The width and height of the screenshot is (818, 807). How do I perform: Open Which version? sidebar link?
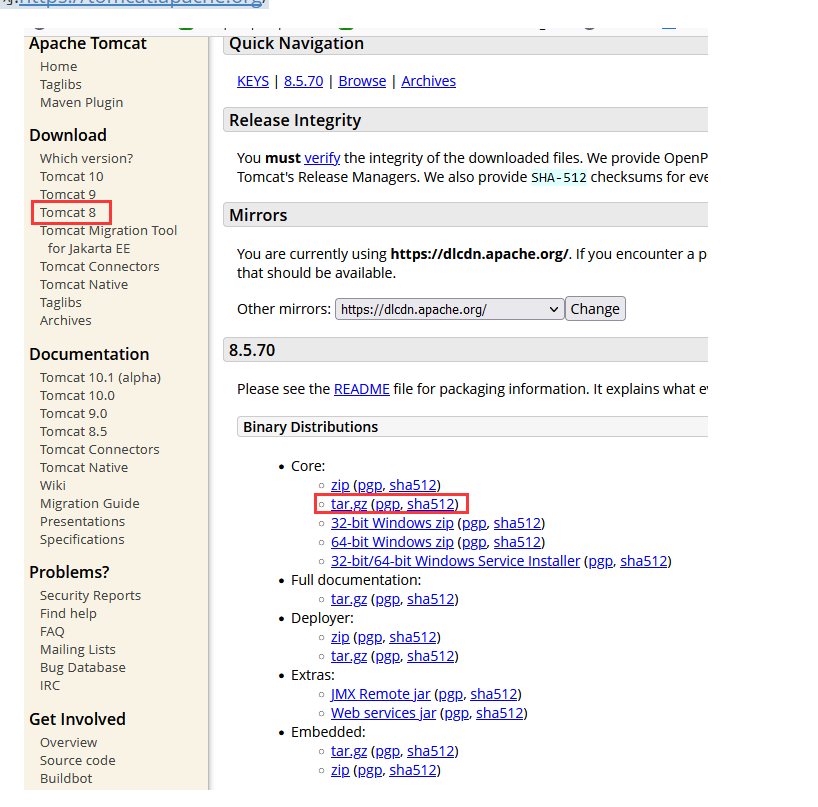click(86, 159)
